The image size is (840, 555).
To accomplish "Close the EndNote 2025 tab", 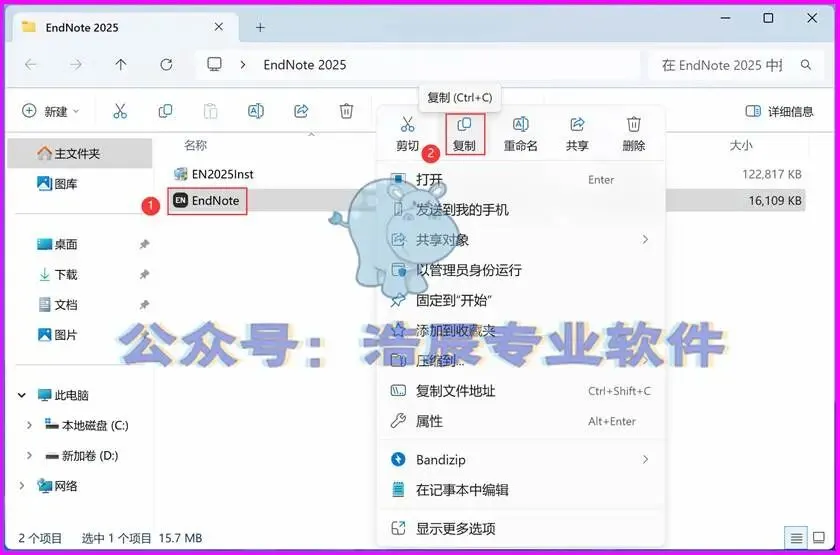I will pos(219,27).
